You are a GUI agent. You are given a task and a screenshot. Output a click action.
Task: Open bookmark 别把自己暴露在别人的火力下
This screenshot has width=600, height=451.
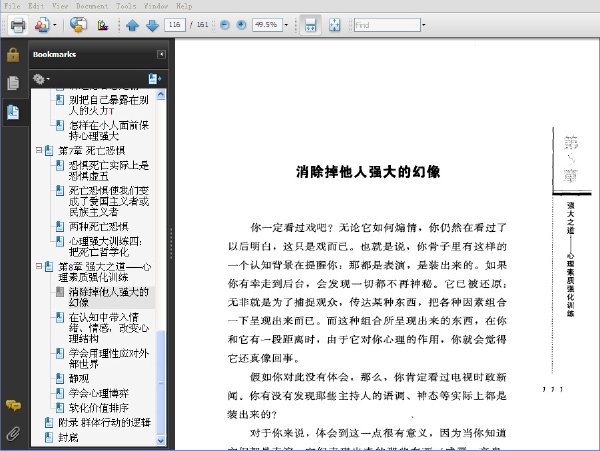108,105
